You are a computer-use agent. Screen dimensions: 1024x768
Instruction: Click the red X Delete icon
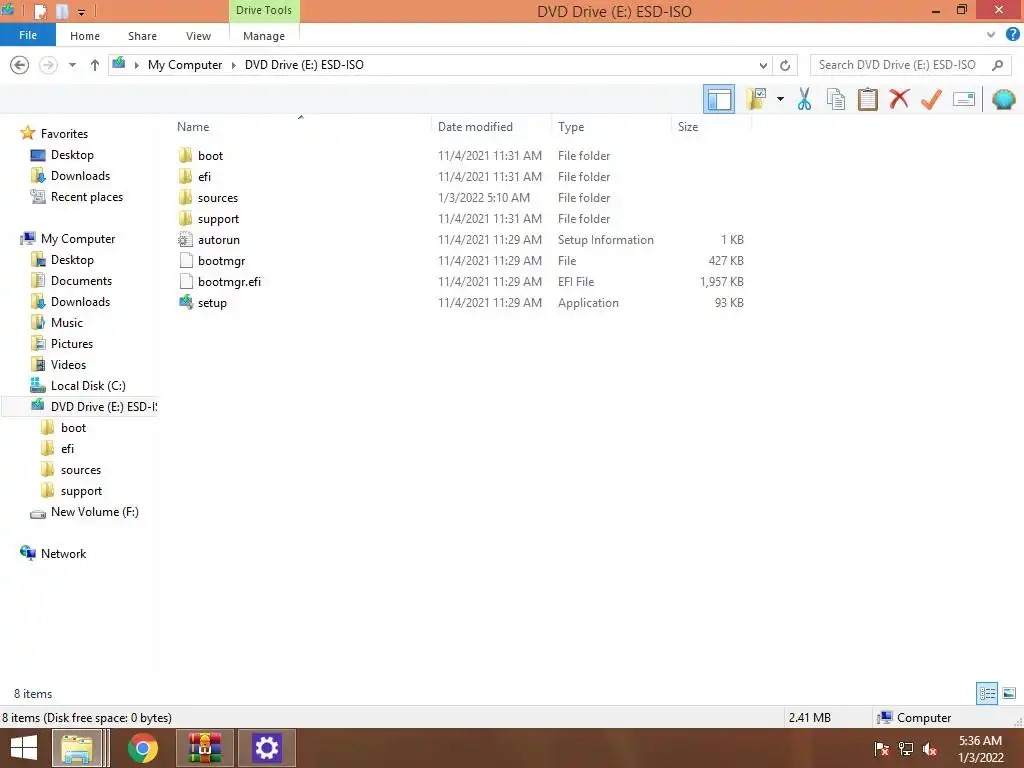pos(899,99)
